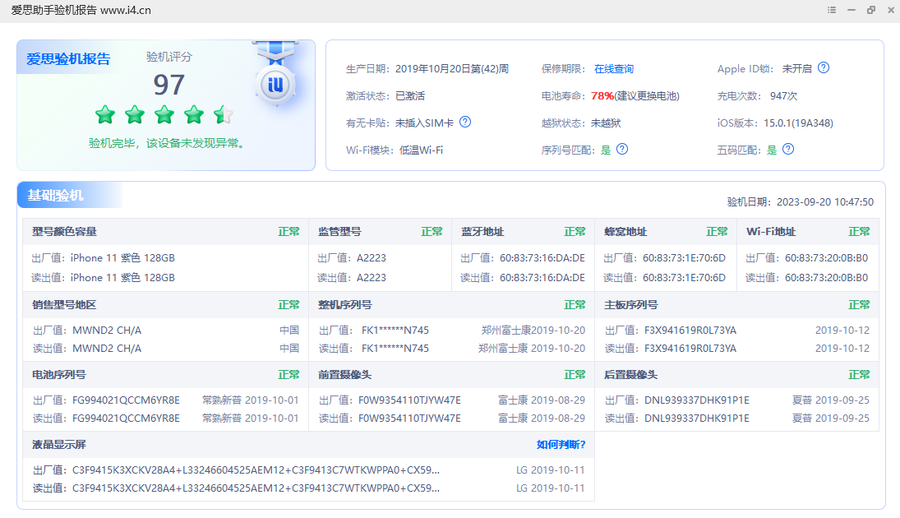The image size is (900, 518).
Task: Click cellular factory address 60:83:73:1E:70:6D
Action: 684,258
